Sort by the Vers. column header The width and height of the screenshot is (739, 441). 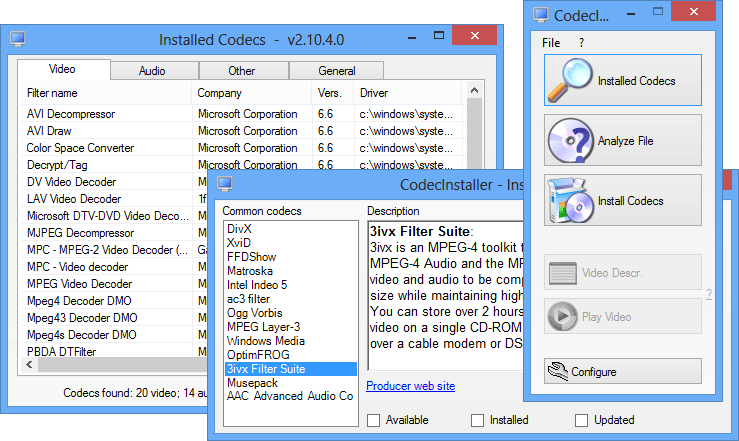tap(333, 93)
